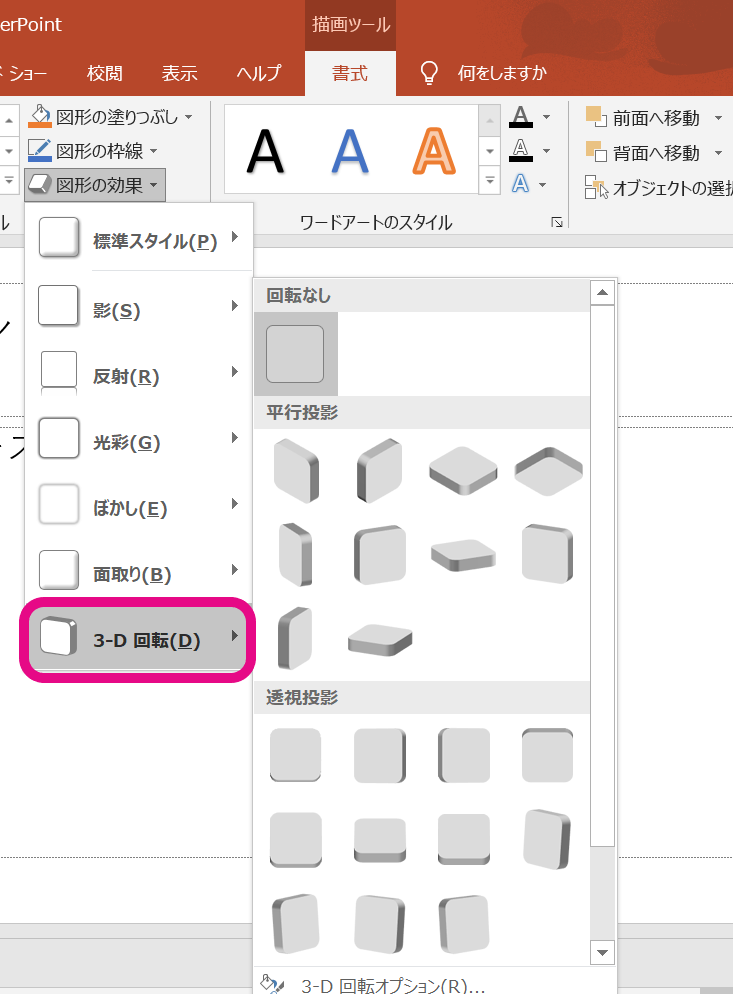Viewport: 733px width, 994px height.
Task: Choose the orange outlined WordArt style A
Action: (434, 151)
